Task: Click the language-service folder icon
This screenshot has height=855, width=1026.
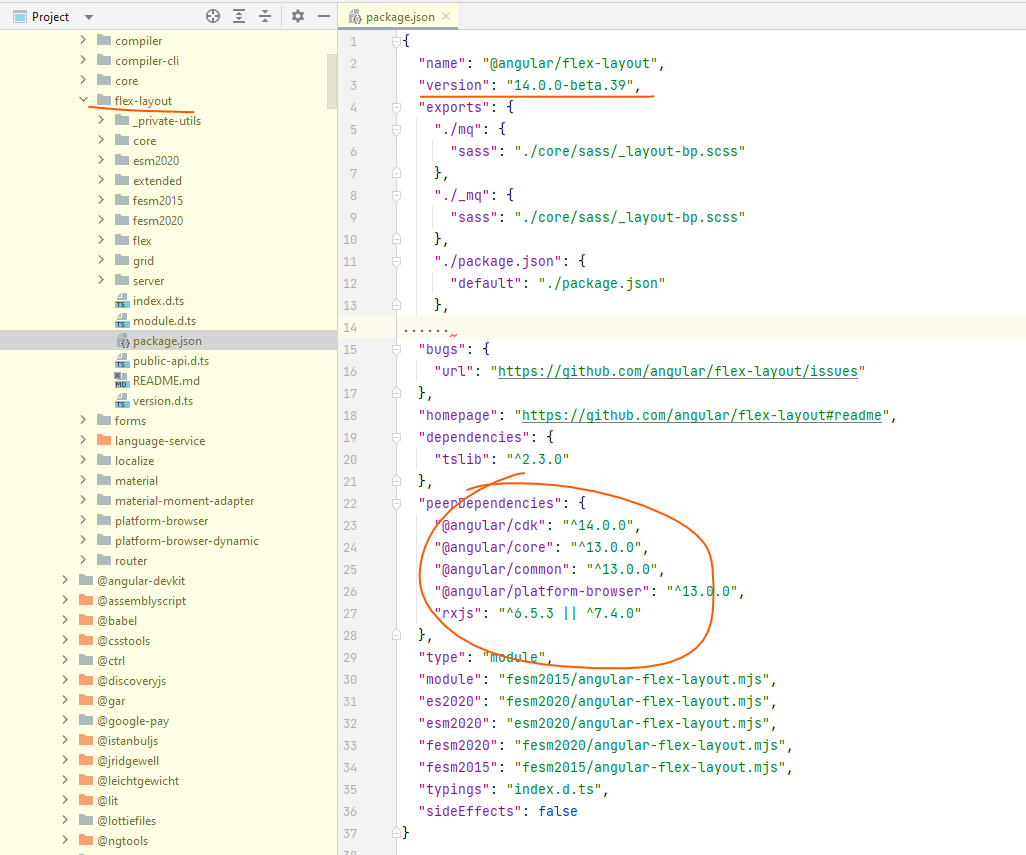Action: tap(103, 440)
